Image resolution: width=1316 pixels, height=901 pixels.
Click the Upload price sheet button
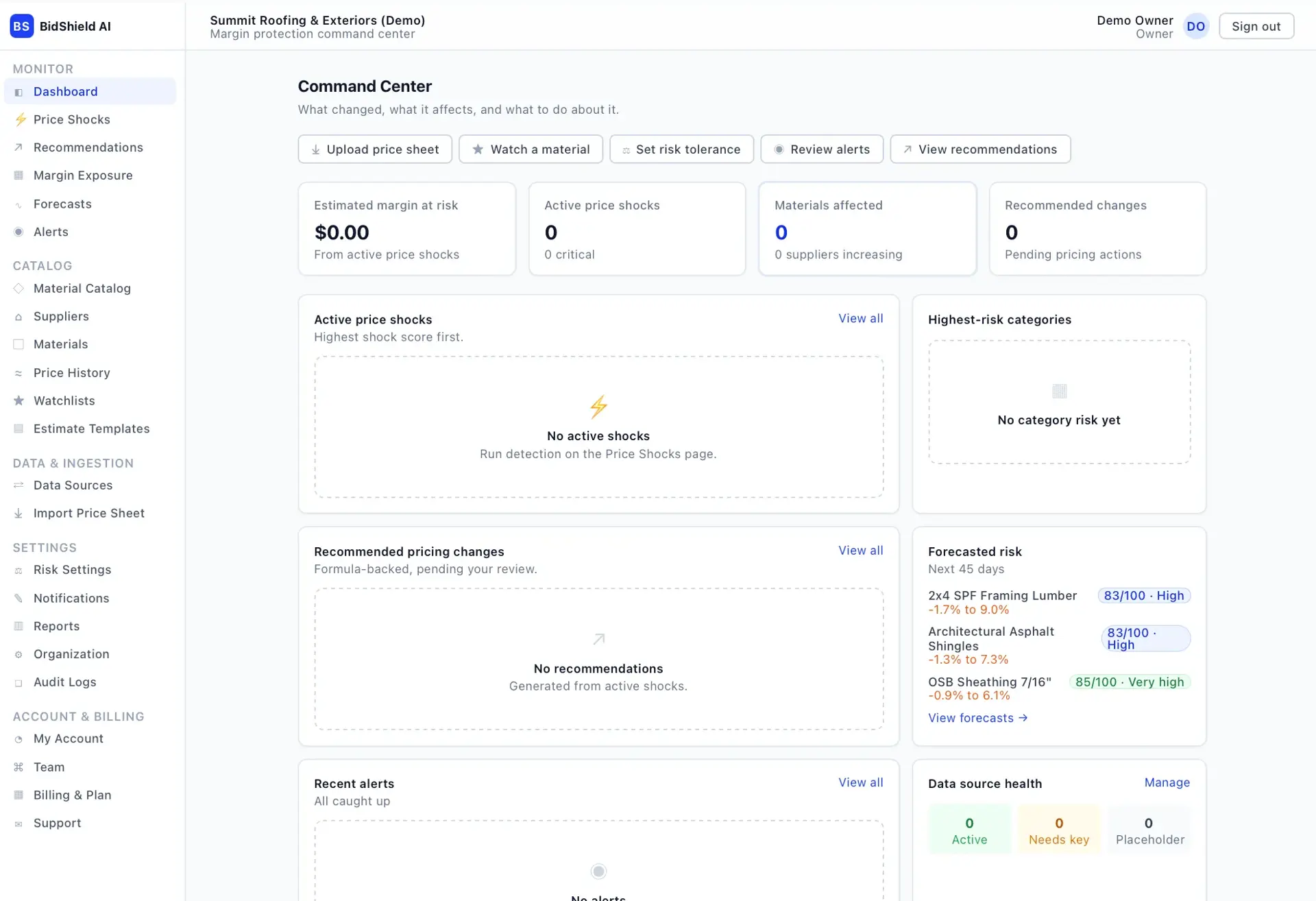pyautogui.click(x=375, y=149)
